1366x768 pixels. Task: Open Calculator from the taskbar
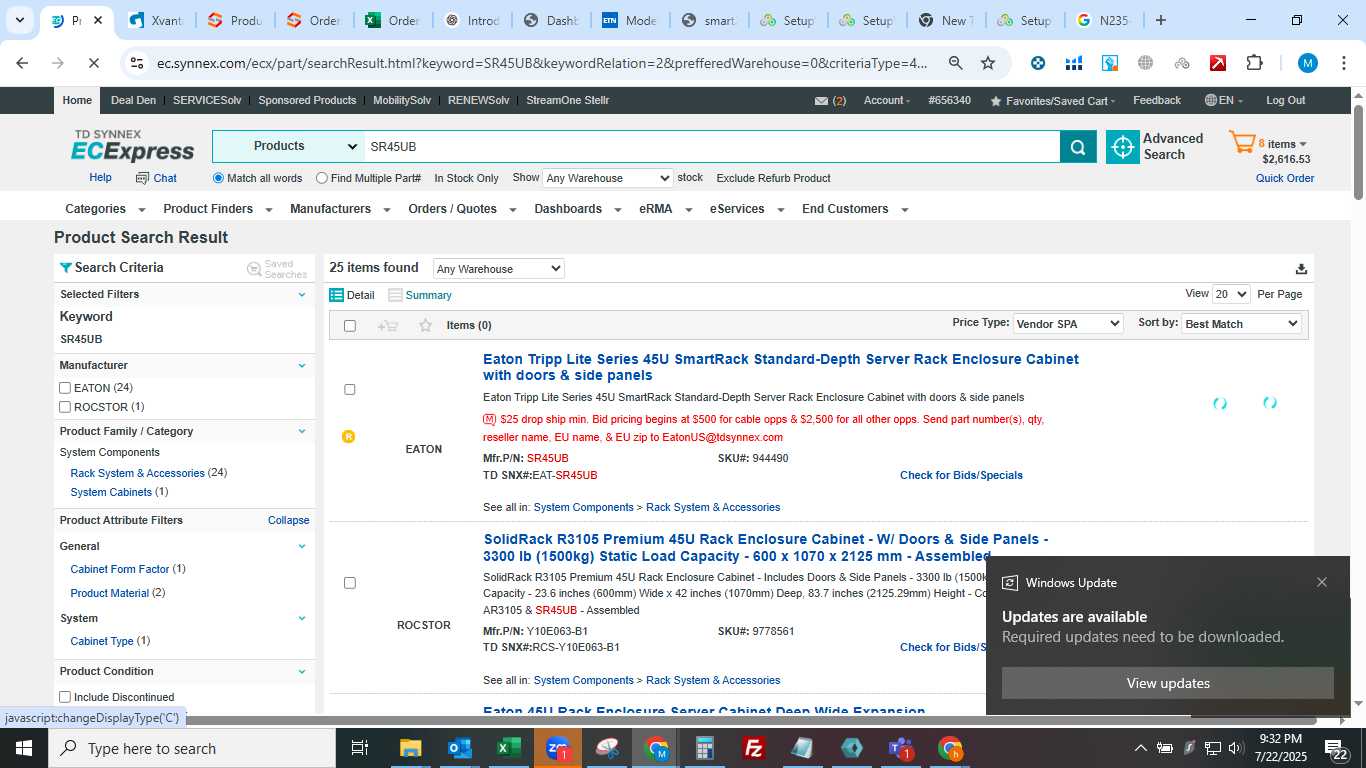coord(705,748)
